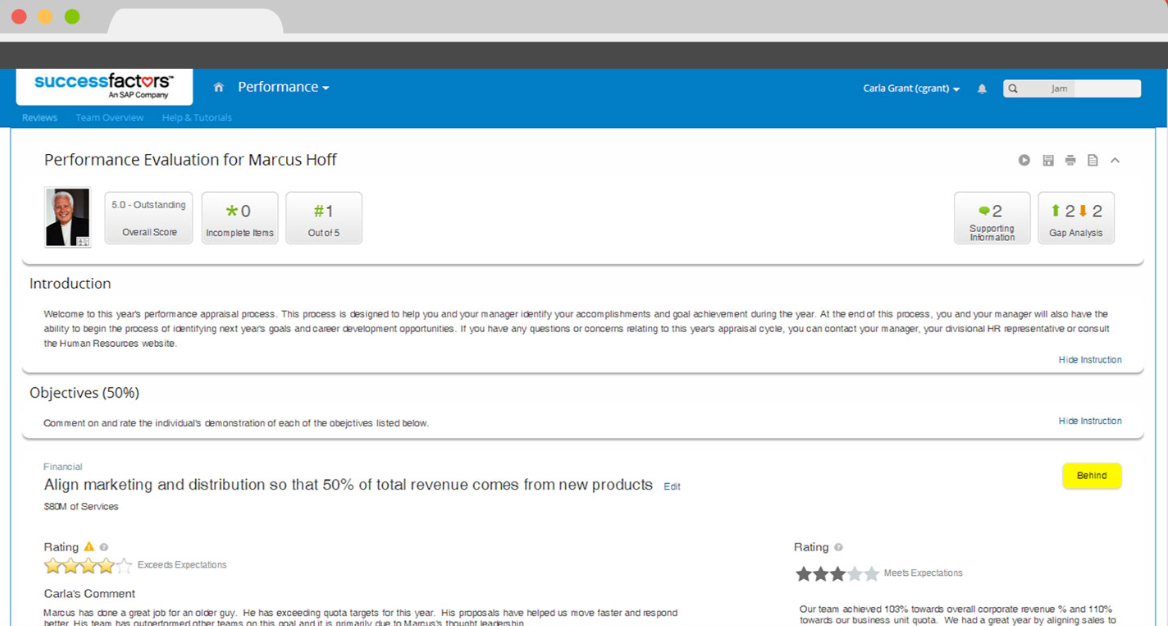1168x626 pixels.
Task: Collapse the evaluation header section
Action: (x=1115, y=159)
